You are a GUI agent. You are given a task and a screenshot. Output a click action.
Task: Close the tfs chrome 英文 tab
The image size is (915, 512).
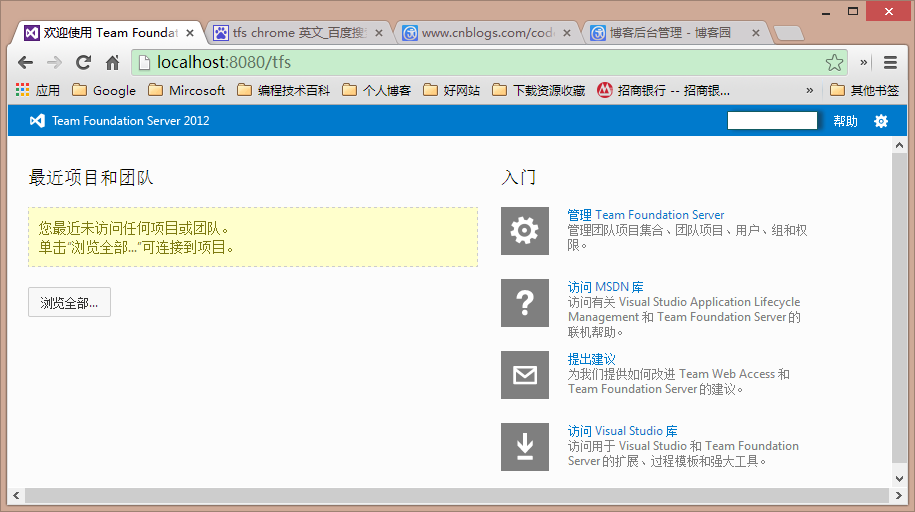click(x=379, y=33)
